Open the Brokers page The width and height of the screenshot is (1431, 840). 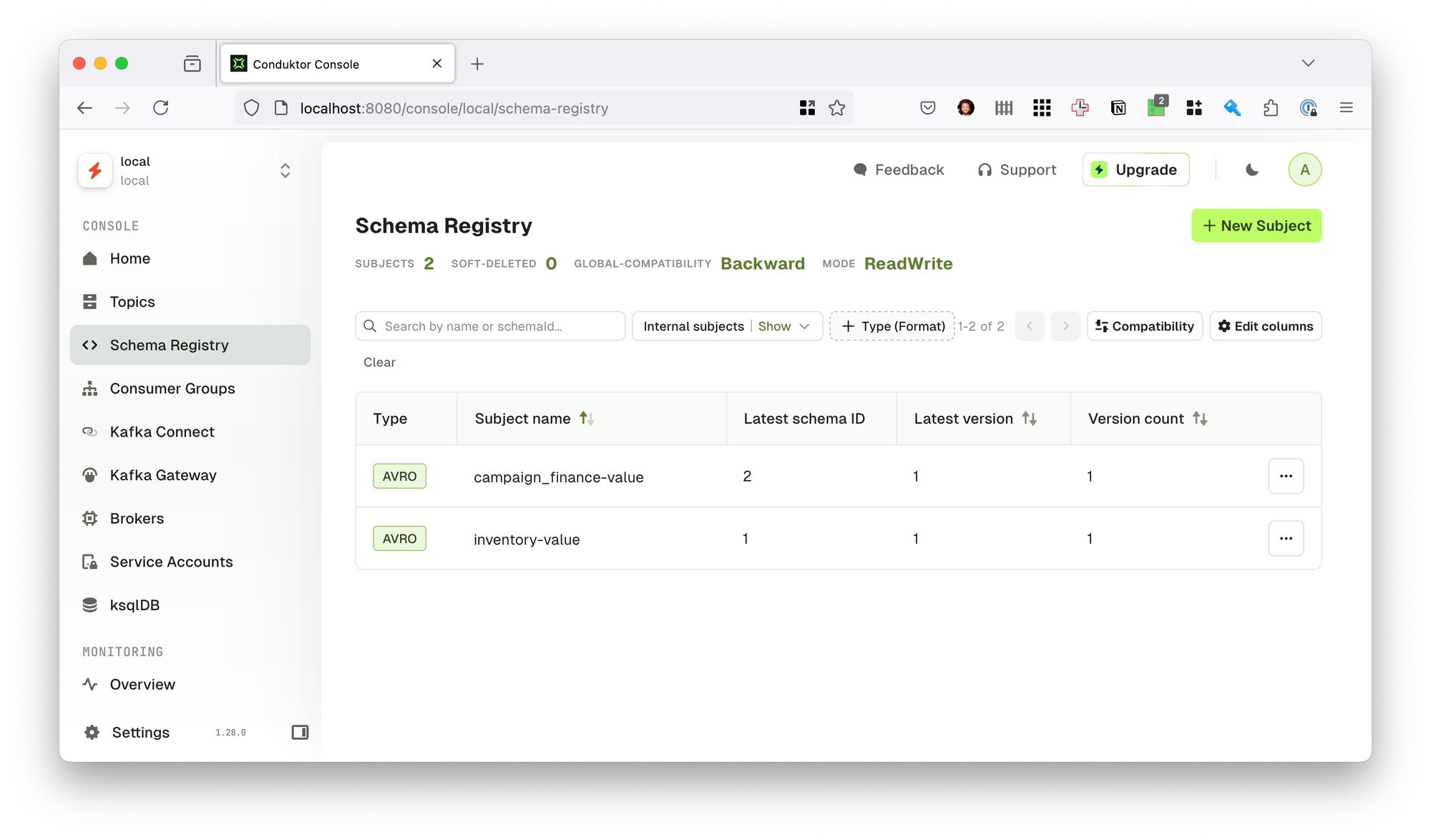click(137, 518)
